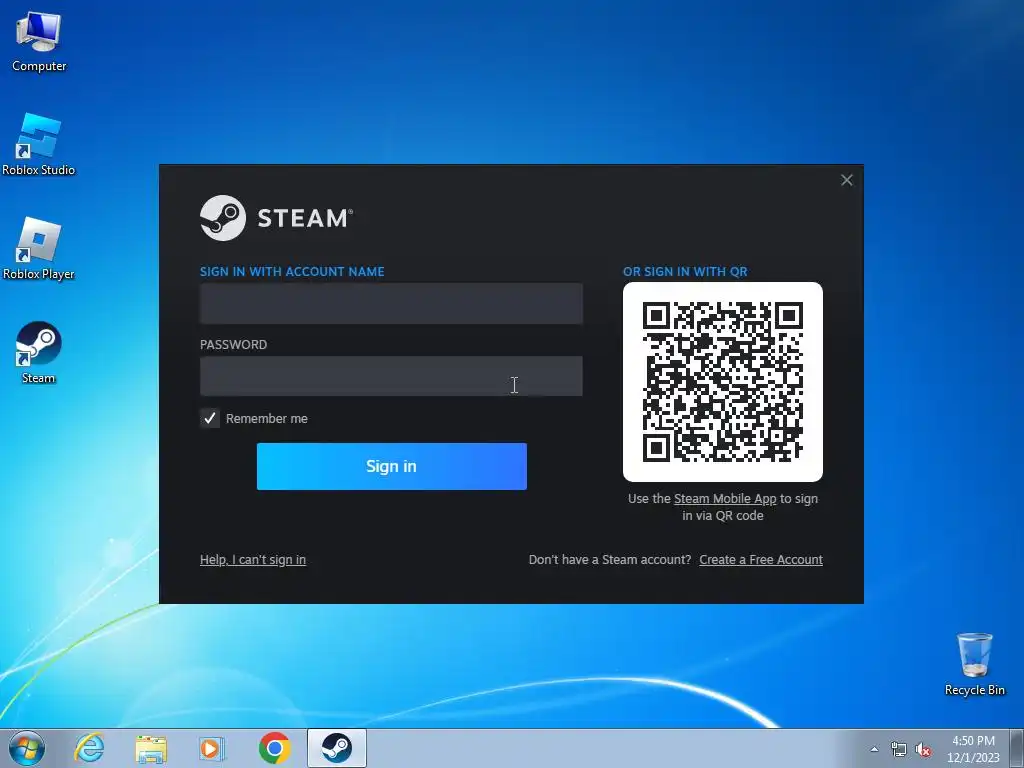
Task: Click the muted volume tray icon
Action: (x=923, y=750)
